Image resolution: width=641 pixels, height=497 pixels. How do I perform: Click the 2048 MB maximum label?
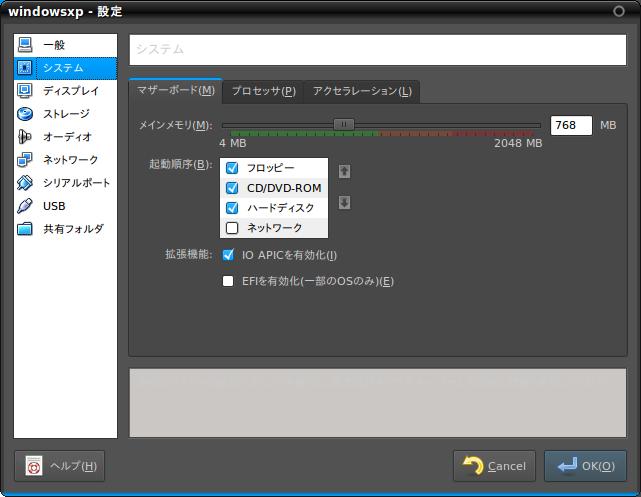click(518, 143)
